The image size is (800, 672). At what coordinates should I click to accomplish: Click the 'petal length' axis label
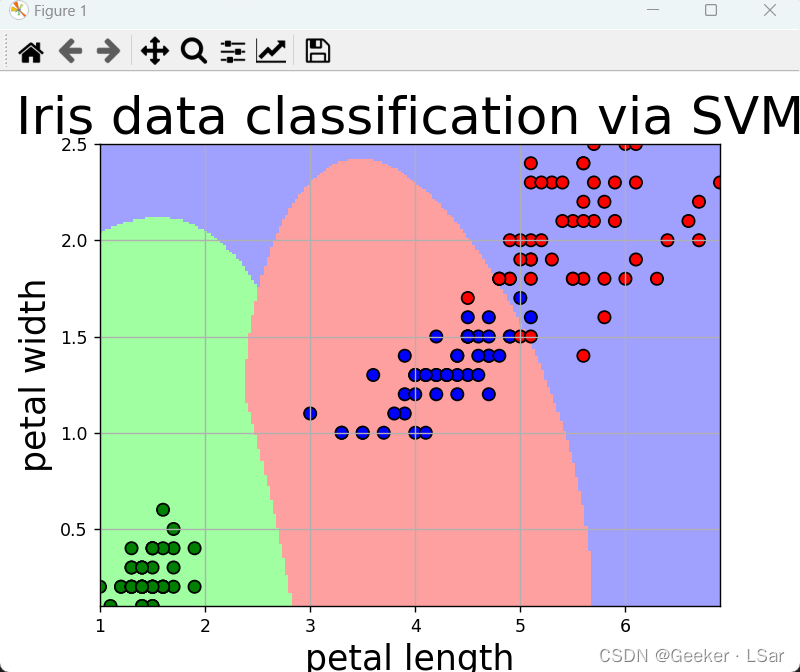(409, 657)
